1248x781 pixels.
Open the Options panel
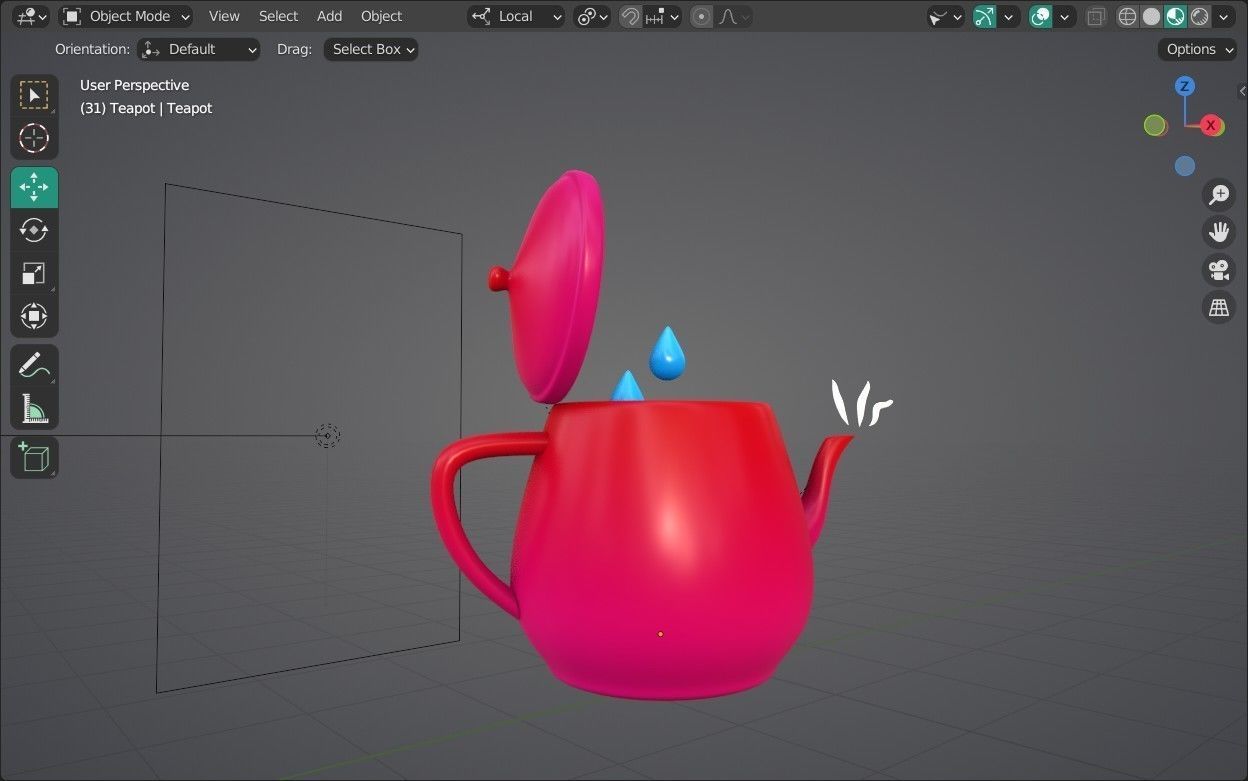pyautogui.click(x=1196, y=49)
